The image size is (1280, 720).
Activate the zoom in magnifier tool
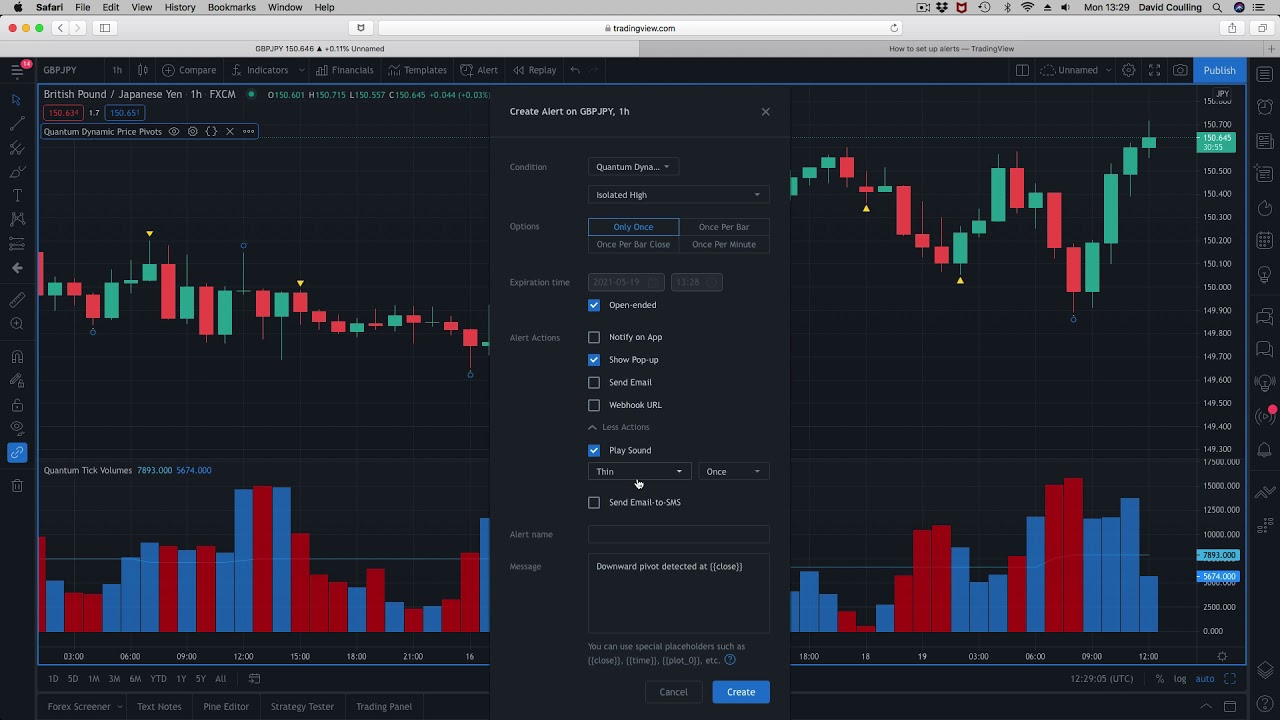(17, 324)
